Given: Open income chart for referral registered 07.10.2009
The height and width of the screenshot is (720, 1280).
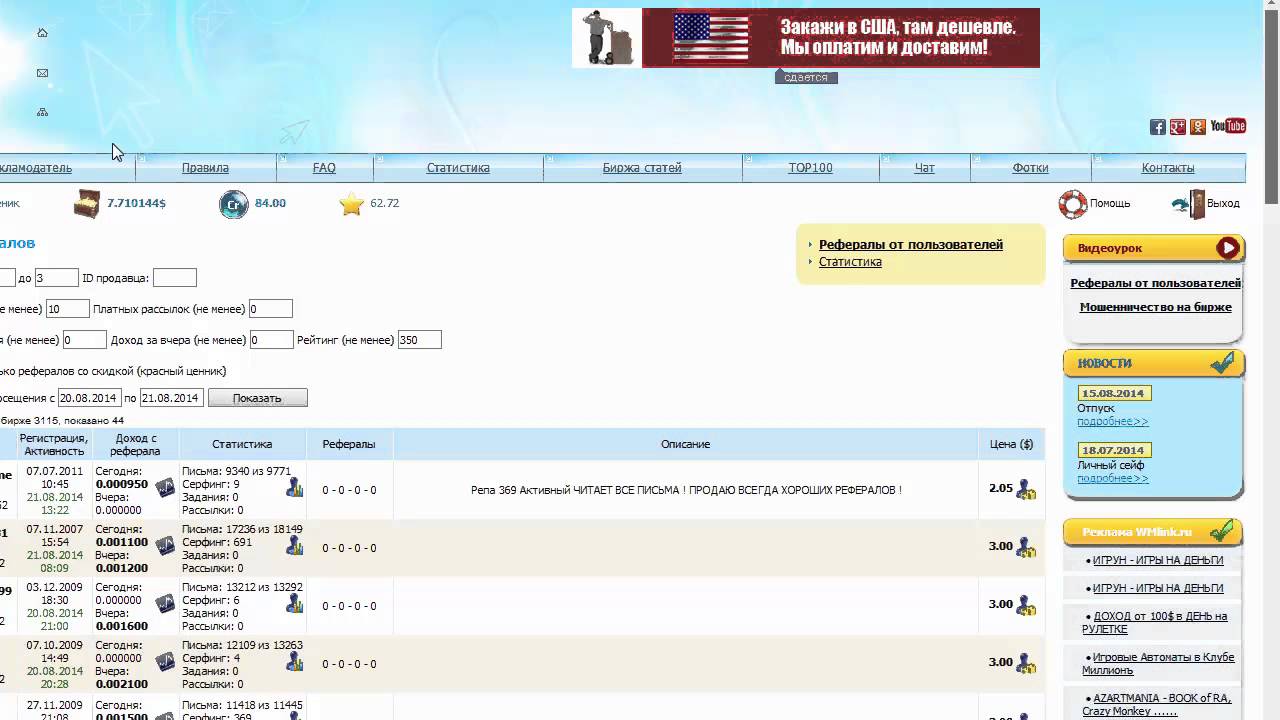Looking at the screenshot, I should [x=165, y=662].
